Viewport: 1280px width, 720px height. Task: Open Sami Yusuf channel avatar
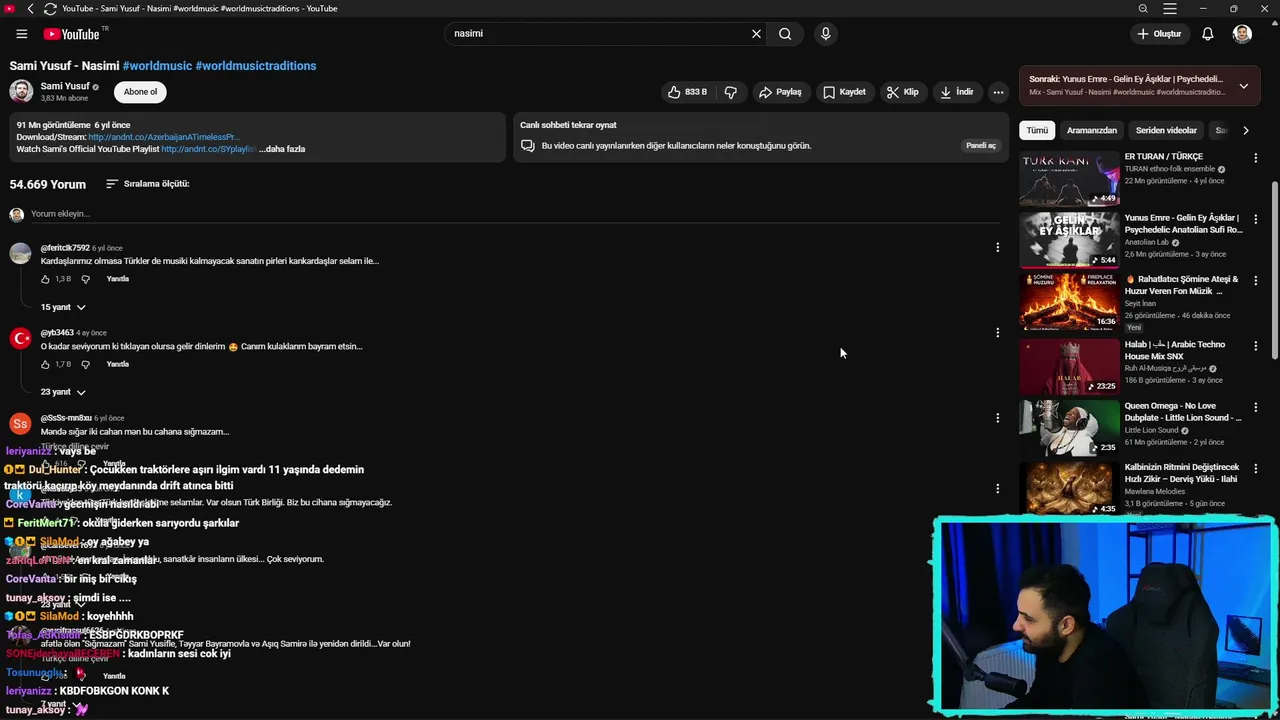click(x=21, y=91)
